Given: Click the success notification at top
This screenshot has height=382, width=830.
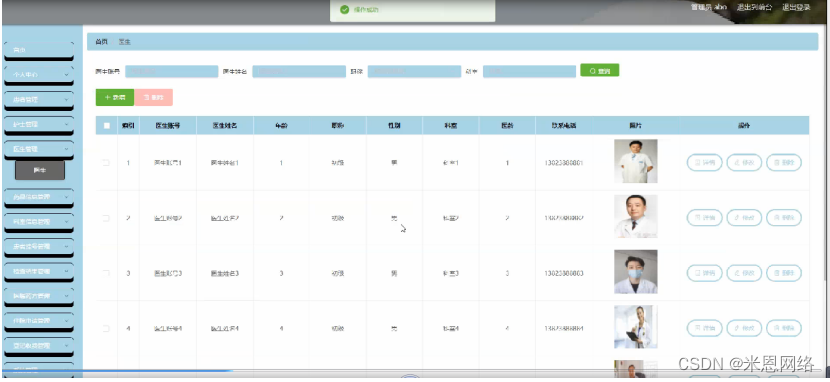Looking at the screenshot, I should pyautogui.click(x=412, y=10).
